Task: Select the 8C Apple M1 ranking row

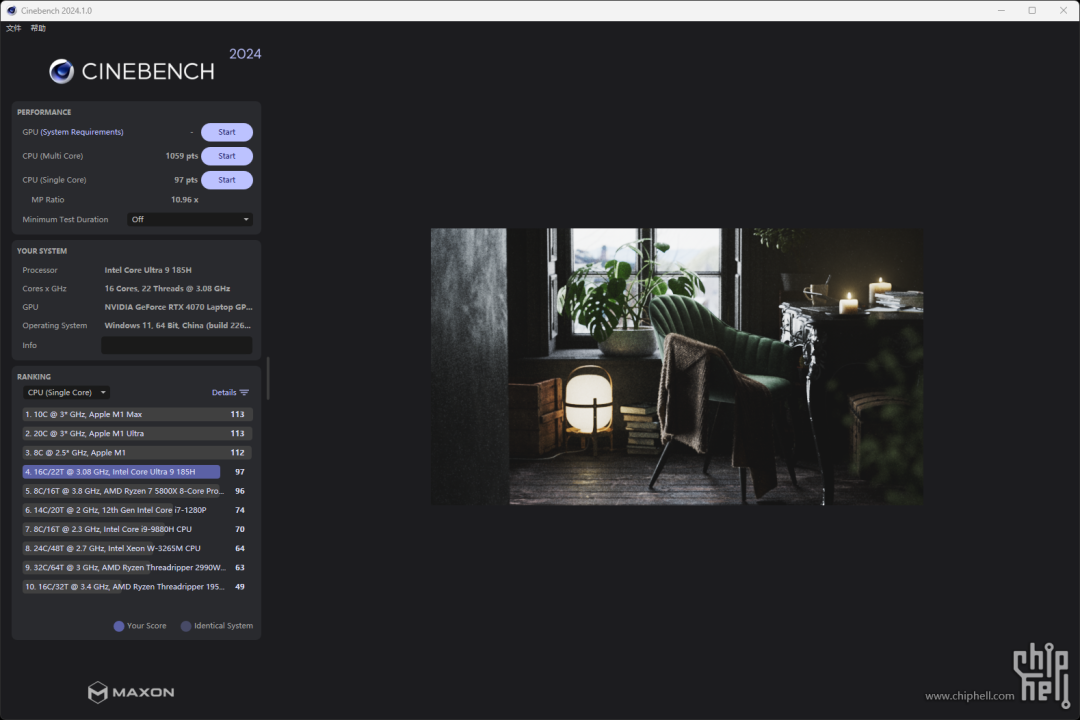Action: pyautogui.click(x=138, y=453)
